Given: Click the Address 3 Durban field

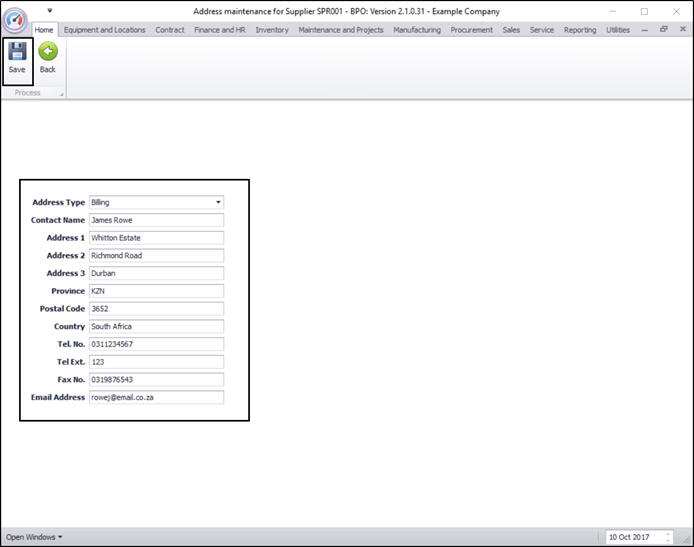Looking at the screenshot, I should [x=157, y=273].
